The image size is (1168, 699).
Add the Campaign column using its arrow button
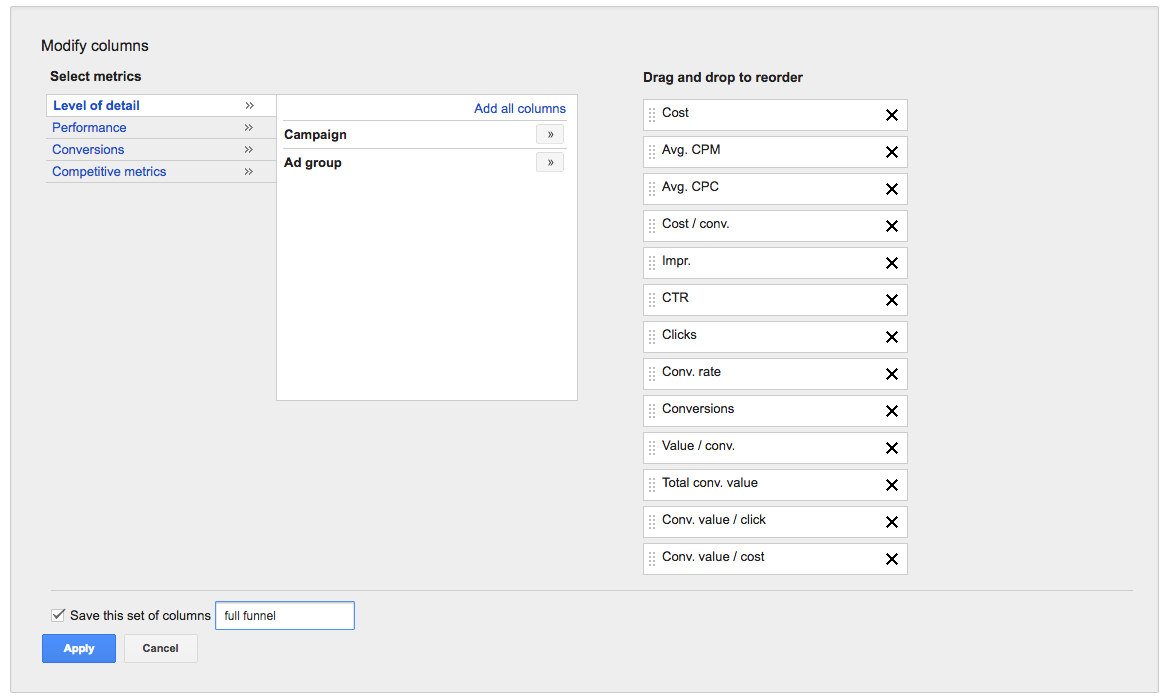549,134
